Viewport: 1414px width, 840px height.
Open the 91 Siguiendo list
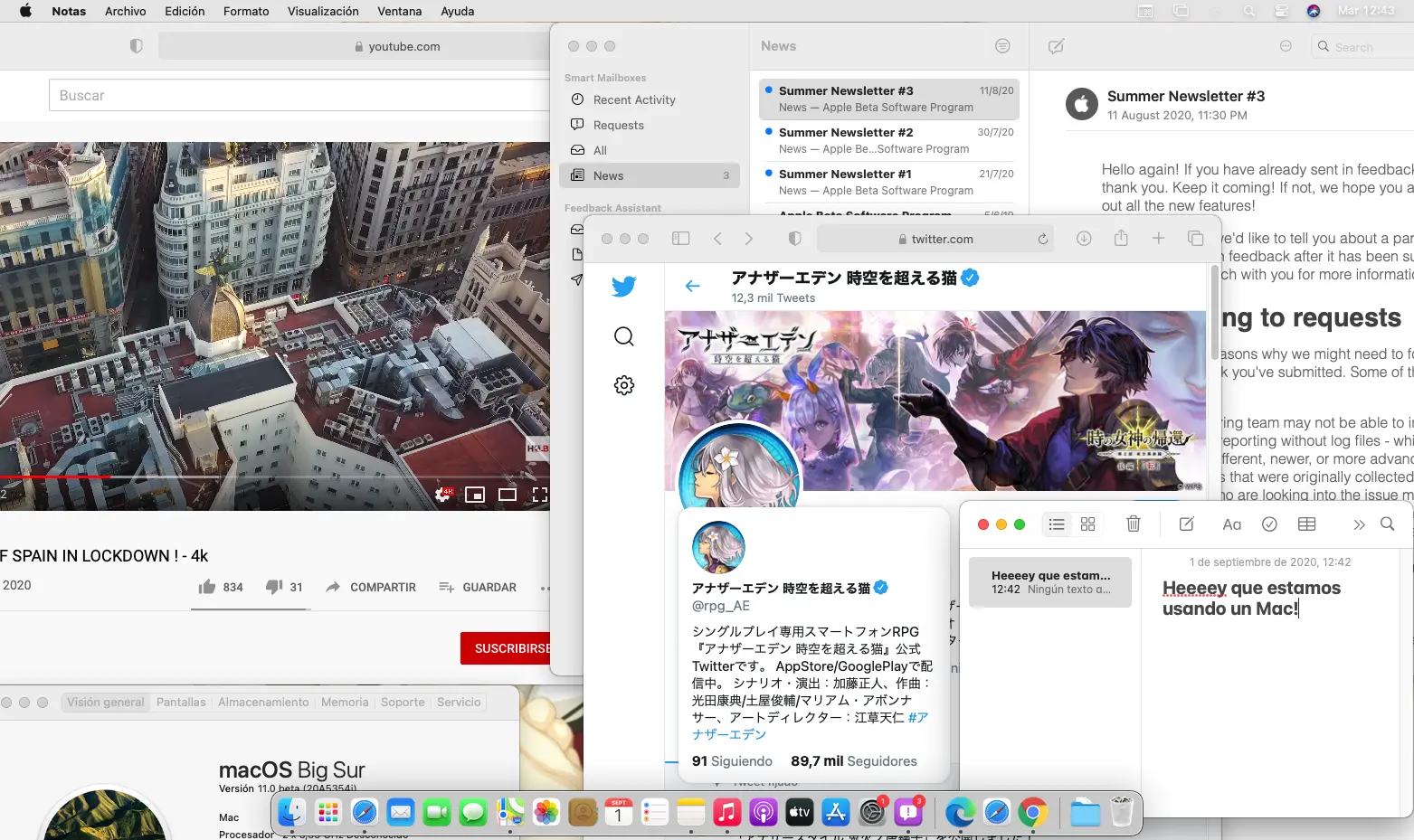point(732,761)
